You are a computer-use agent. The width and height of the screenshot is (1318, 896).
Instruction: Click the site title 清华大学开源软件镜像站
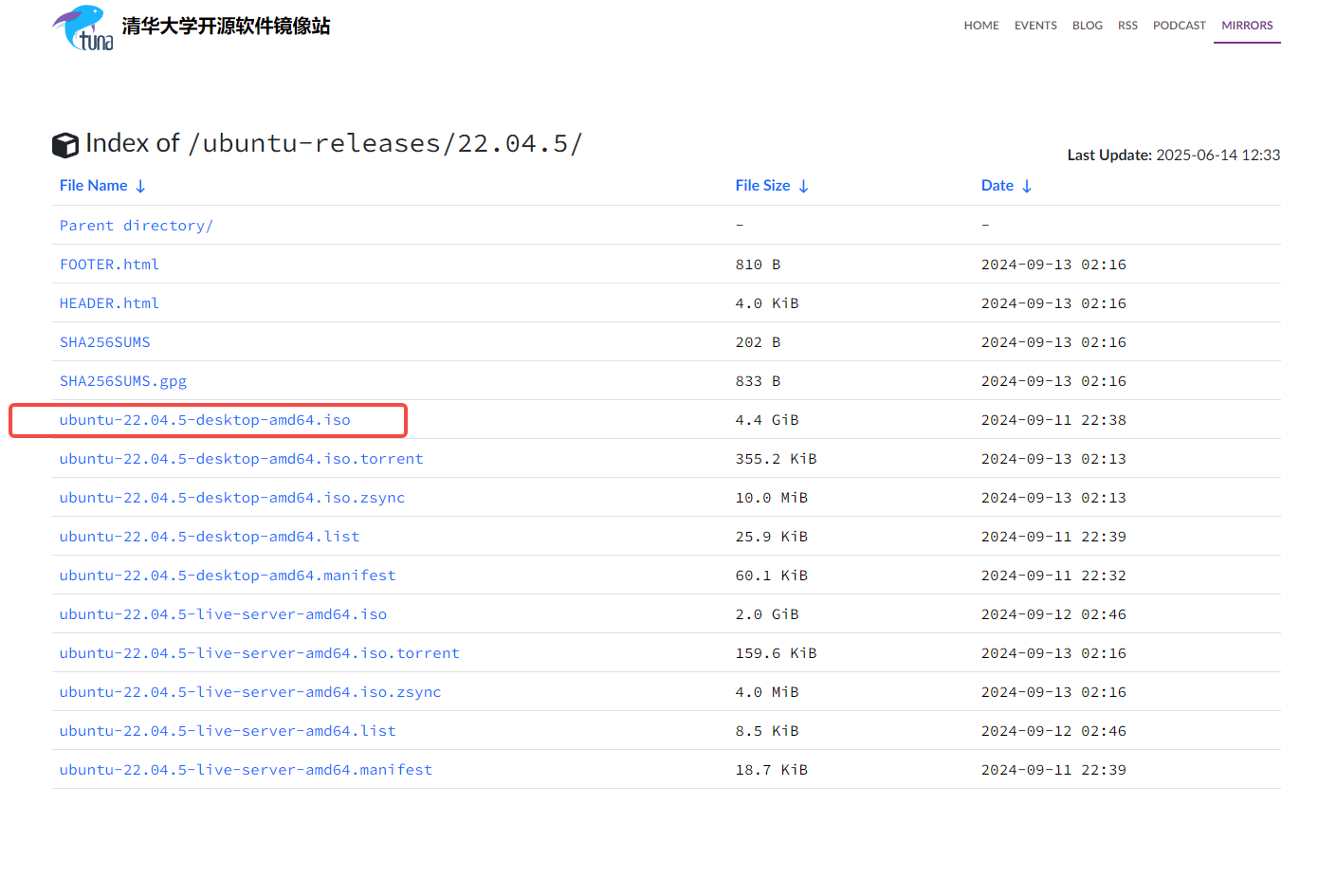pos(226,27)
